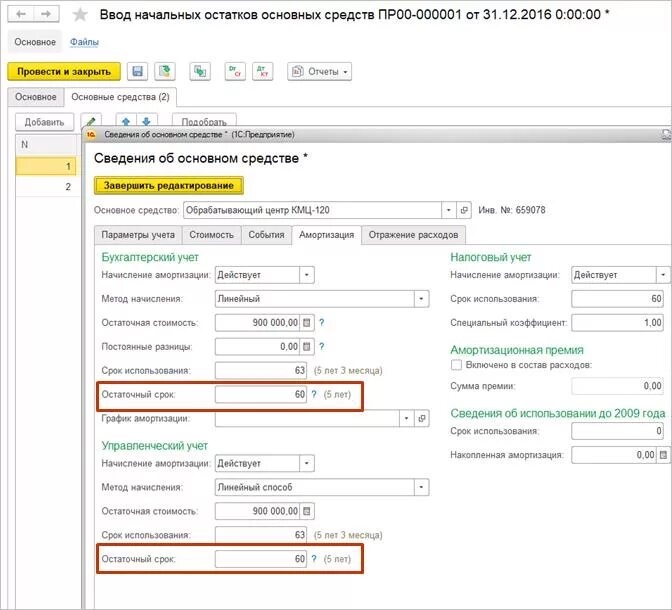Click the open-form icon next to Основное средство

coord(464,210)
